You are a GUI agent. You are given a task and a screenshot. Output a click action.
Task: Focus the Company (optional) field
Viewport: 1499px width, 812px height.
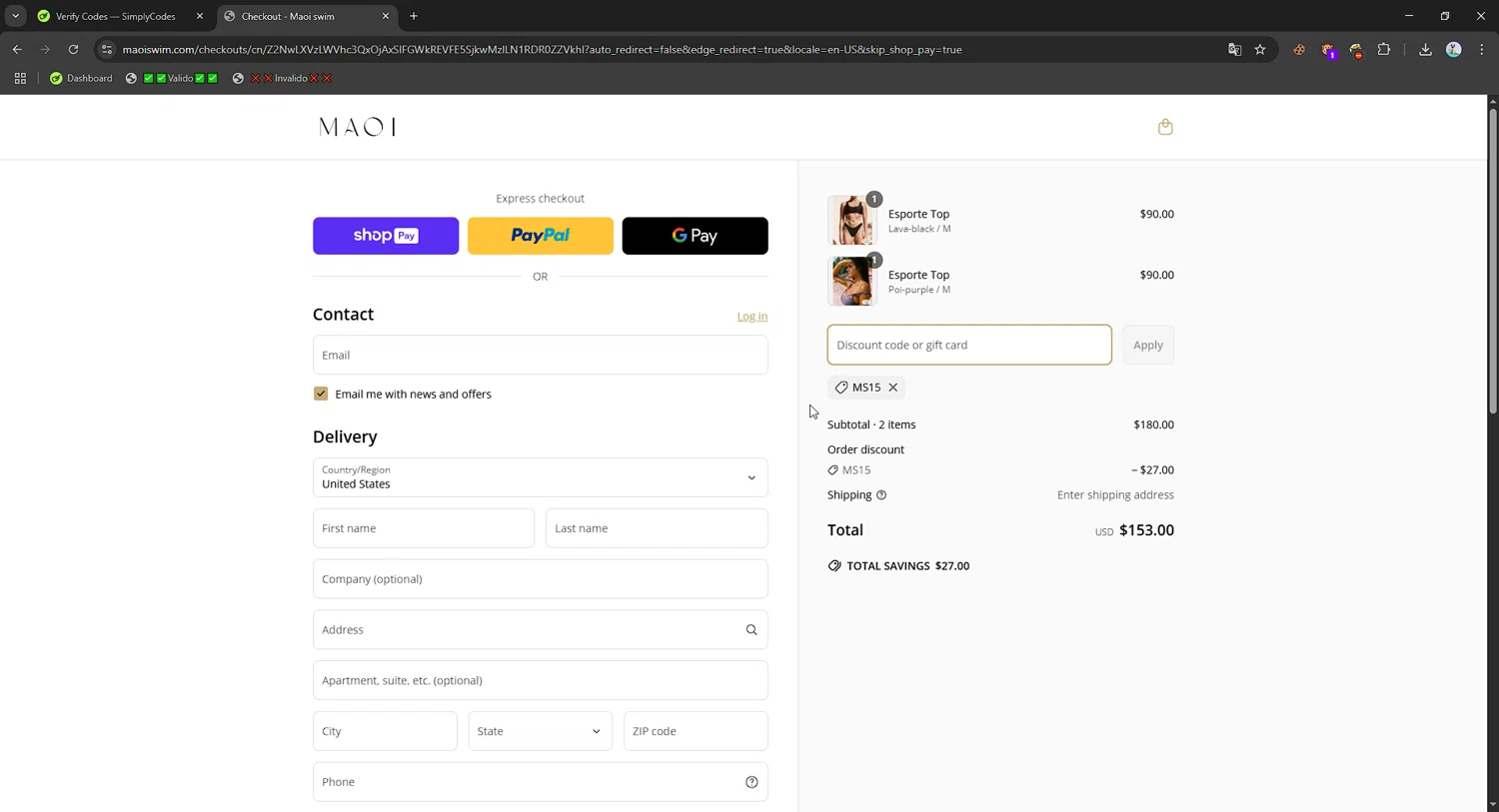click(x=540, y=579)
